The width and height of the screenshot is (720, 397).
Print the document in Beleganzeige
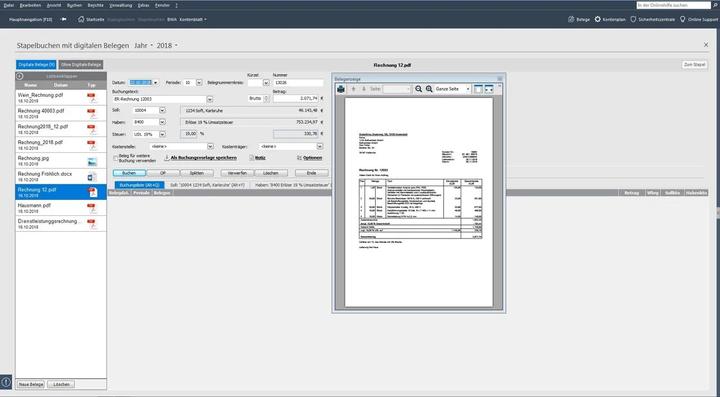pyautogui.click(x=341, y=89)
